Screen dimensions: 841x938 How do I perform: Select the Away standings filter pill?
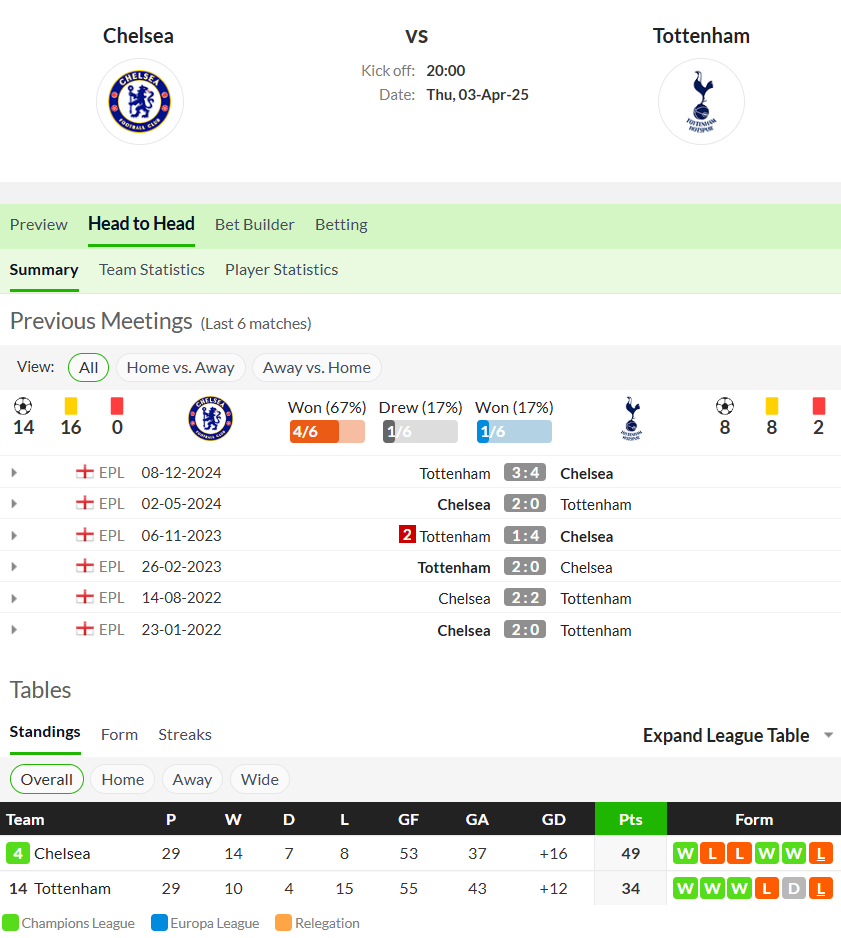click(192, 779)
